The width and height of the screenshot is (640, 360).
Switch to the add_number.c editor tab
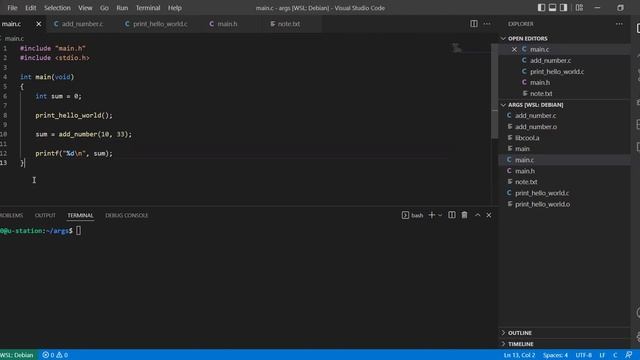coord(82,24)
